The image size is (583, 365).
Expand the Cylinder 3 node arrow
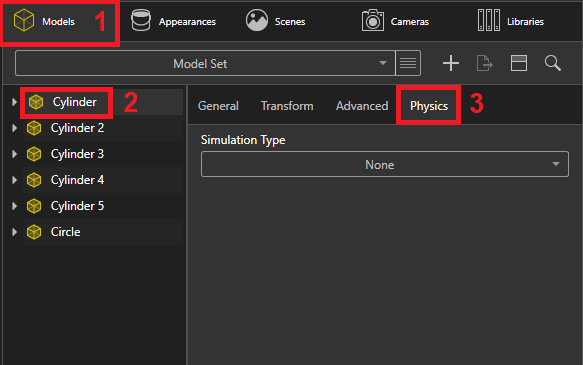[14, 154]
